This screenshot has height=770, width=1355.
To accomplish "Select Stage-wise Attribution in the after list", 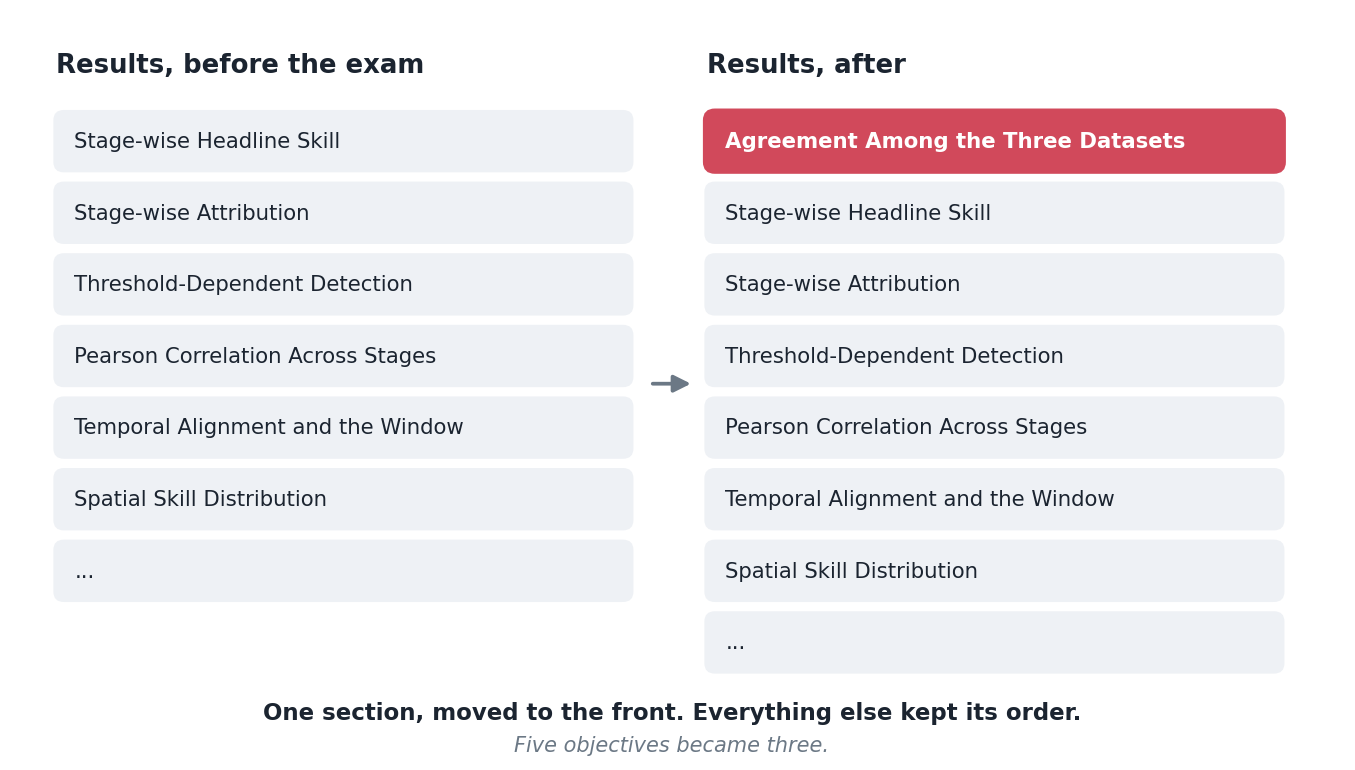I will 994,285.
